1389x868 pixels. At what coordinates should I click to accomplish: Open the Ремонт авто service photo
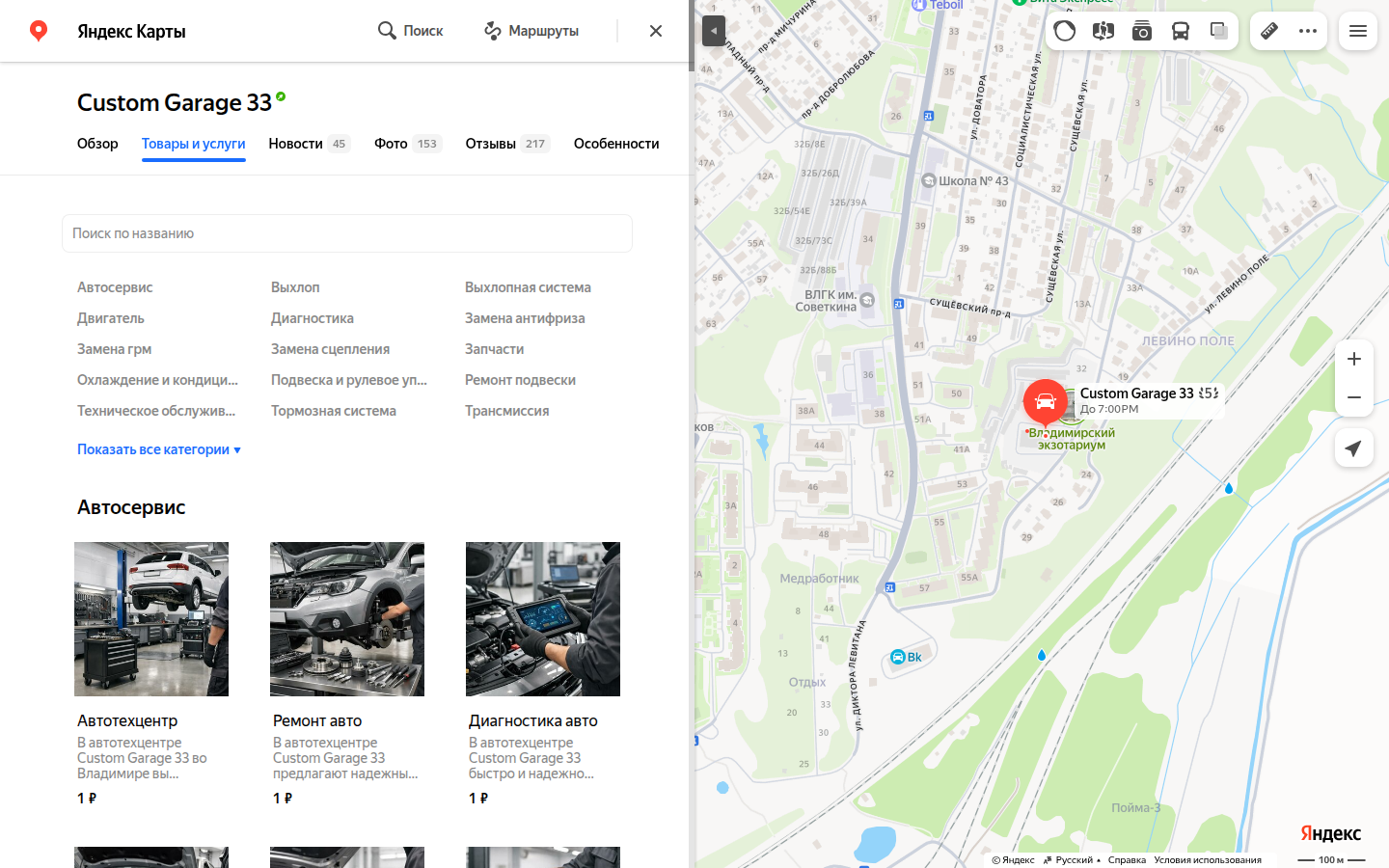[x=347, y=619]
